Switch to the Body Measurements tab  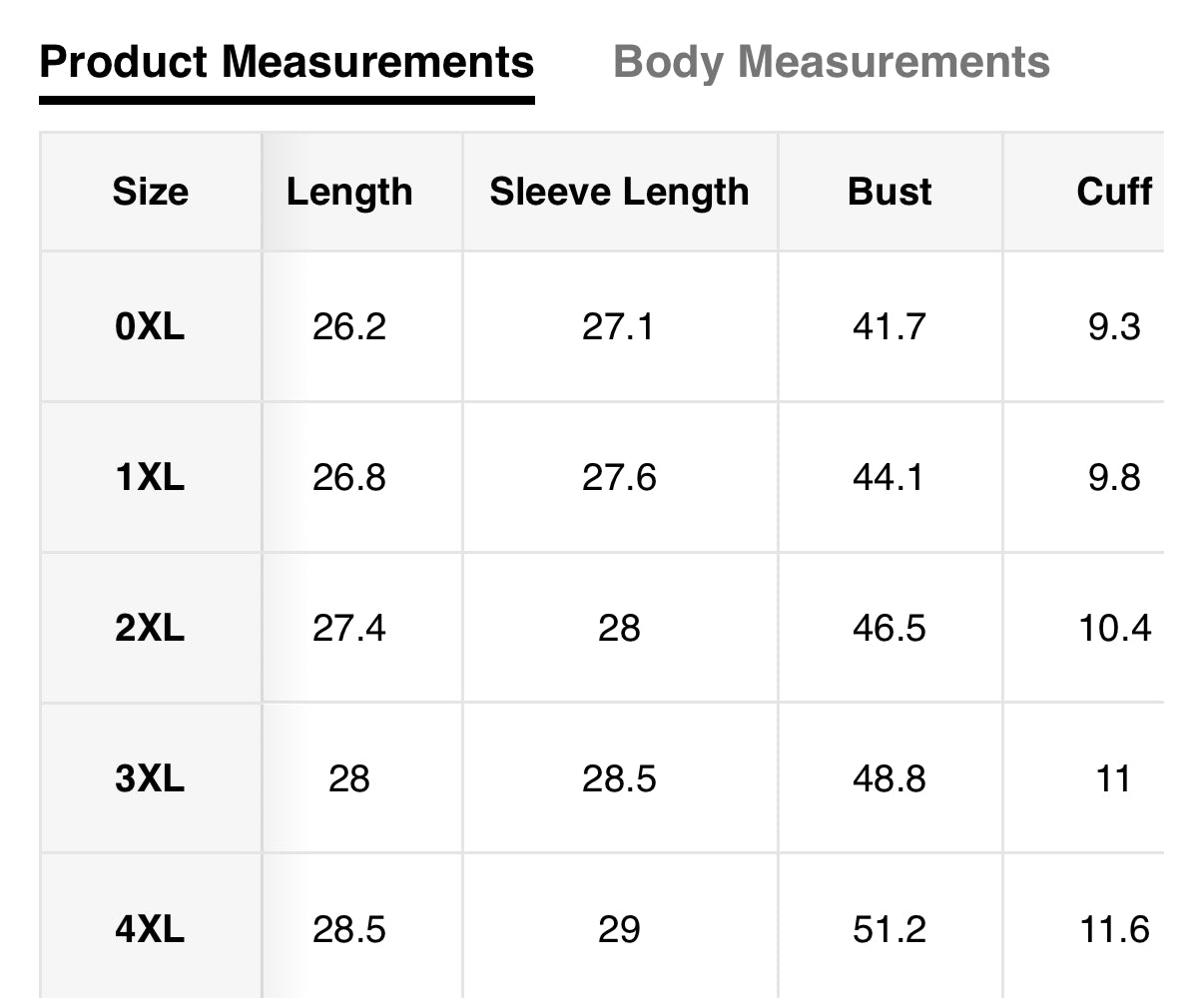[831, 62]
